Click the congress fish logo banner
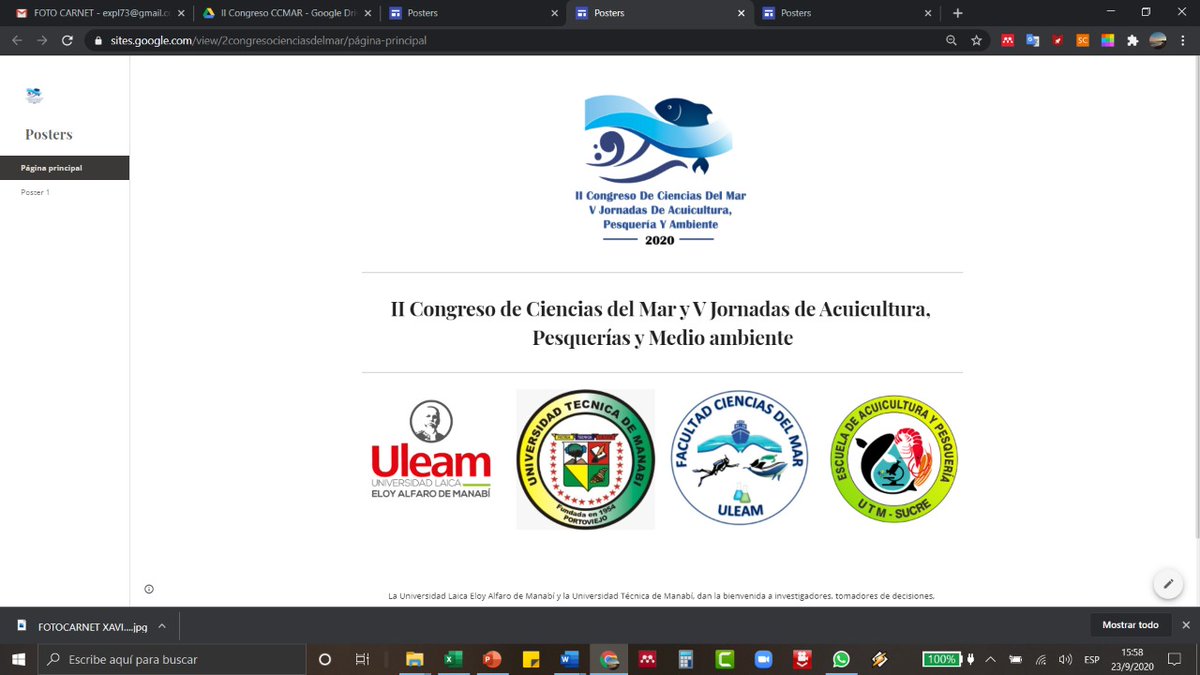Viewport: 1200px width, 675px height. click(x=660, y=171)
